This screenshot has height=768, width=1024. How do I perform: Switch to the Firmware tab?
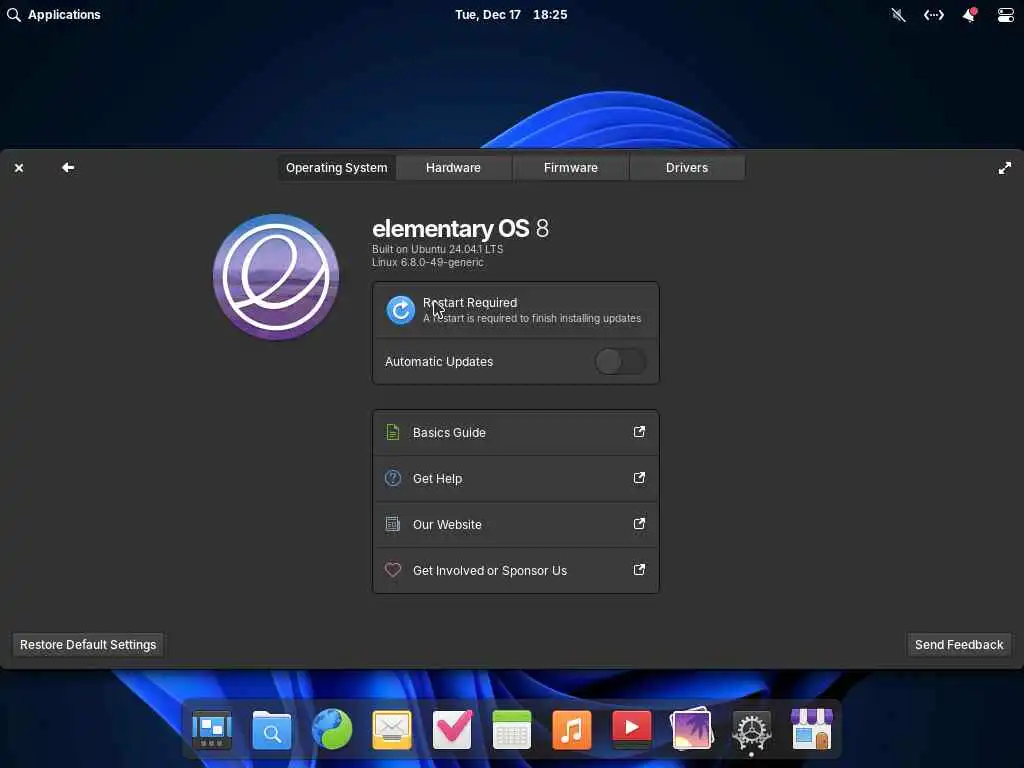point(571,168)
